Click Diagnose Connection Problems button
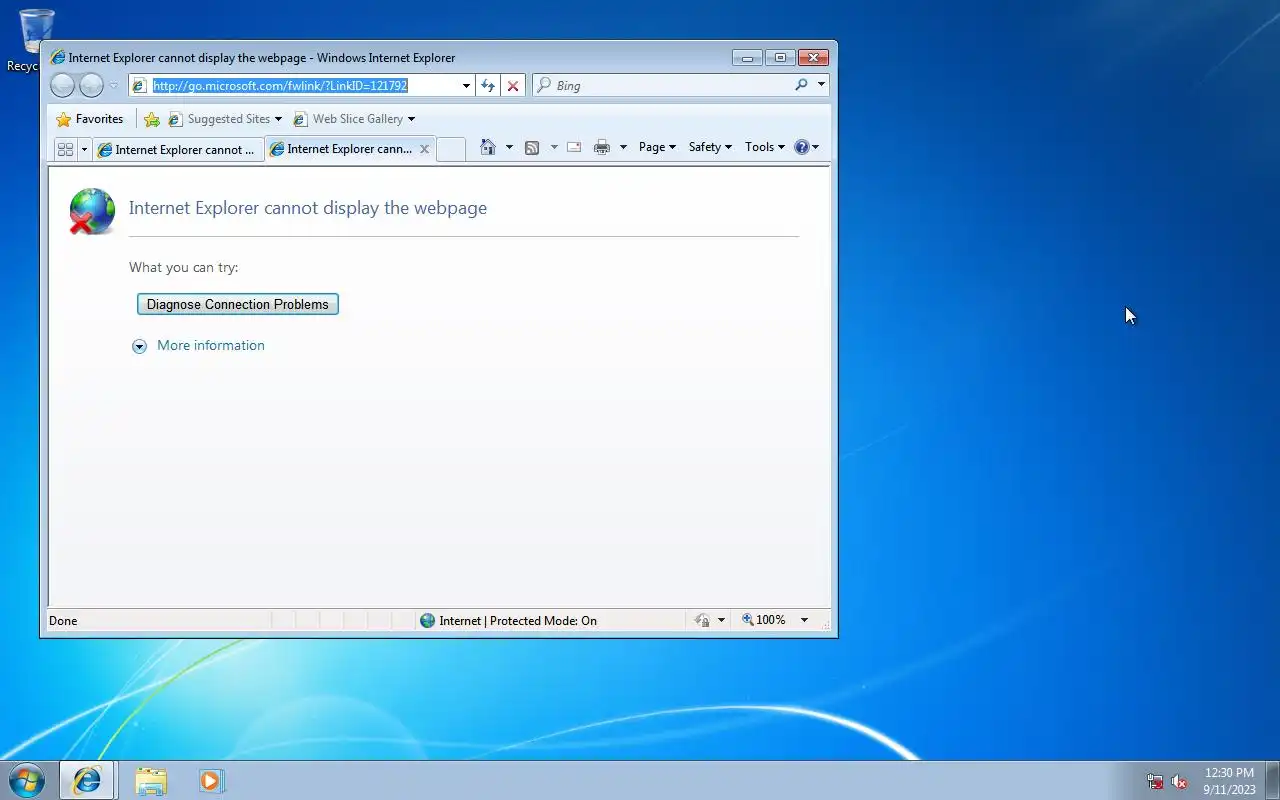This screenshot has width=1280, height=800. pos(238,304)
